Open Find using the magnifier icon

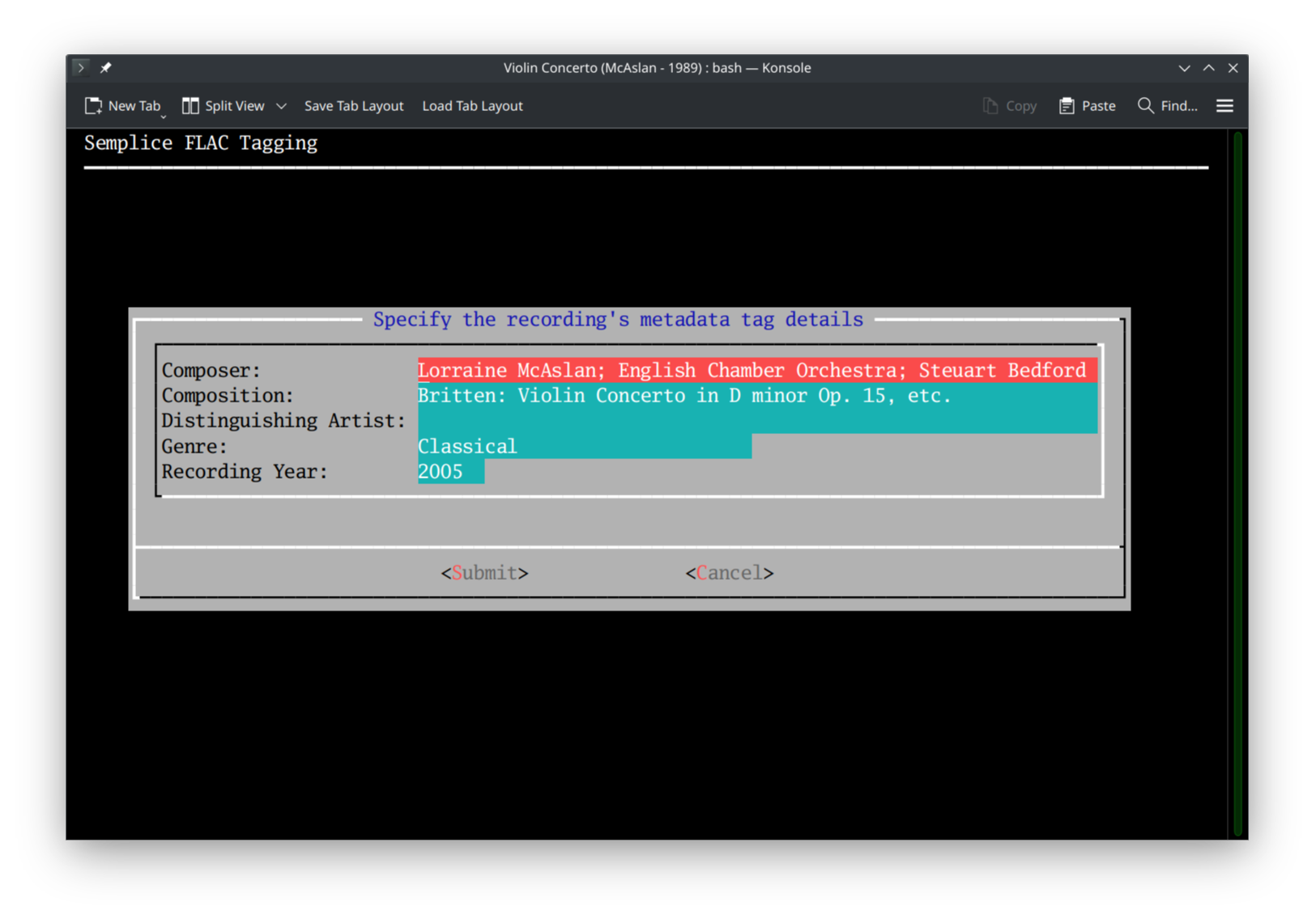click(1145, 105)
